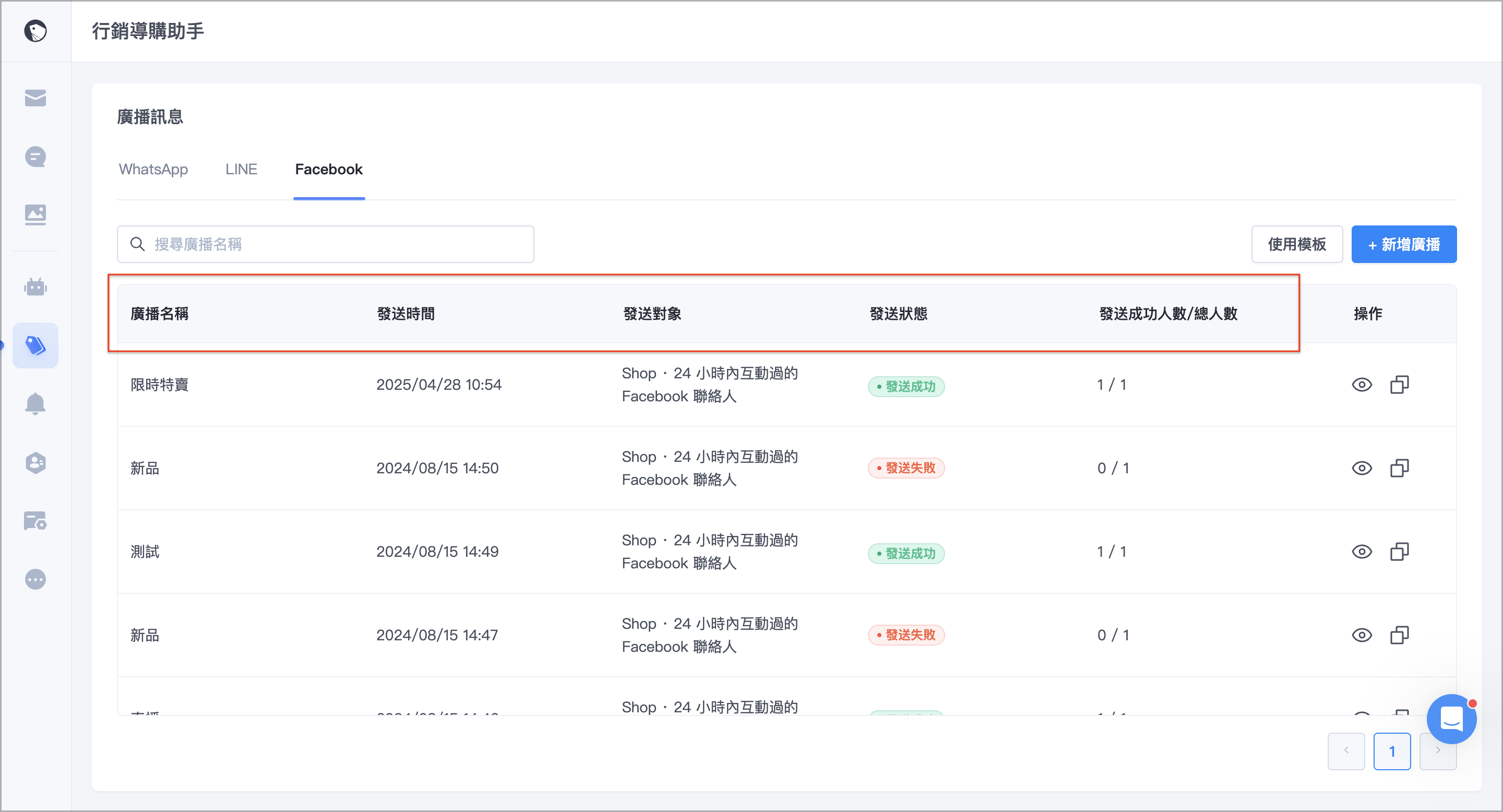Click the 1 / 1 count for 限時特賣
Screen dimensions: 1503x812
click(x=1112, y=385)
